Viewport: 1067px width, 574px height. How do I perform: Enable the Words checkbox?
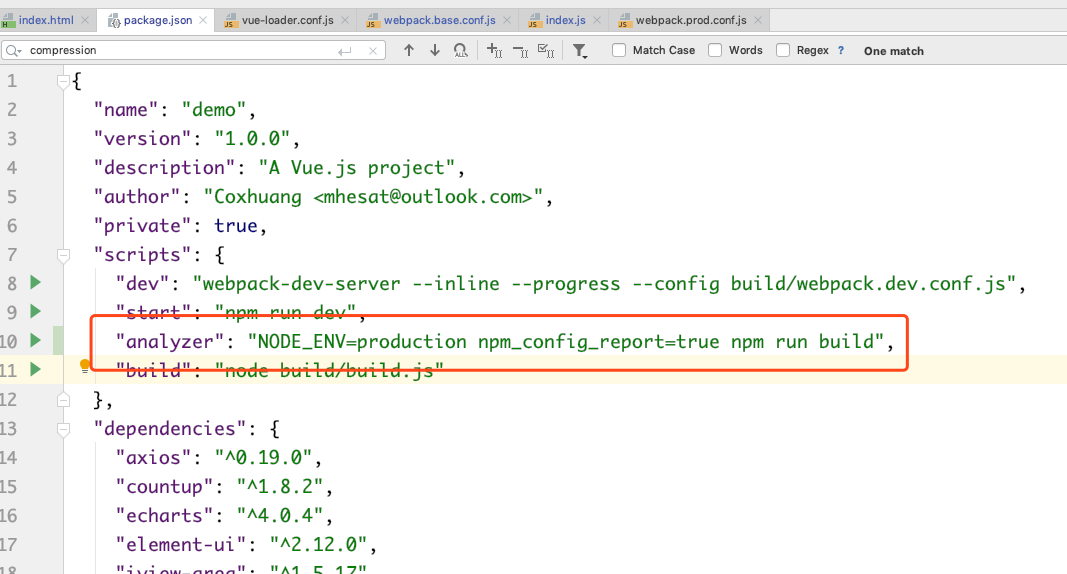(715, 50)
